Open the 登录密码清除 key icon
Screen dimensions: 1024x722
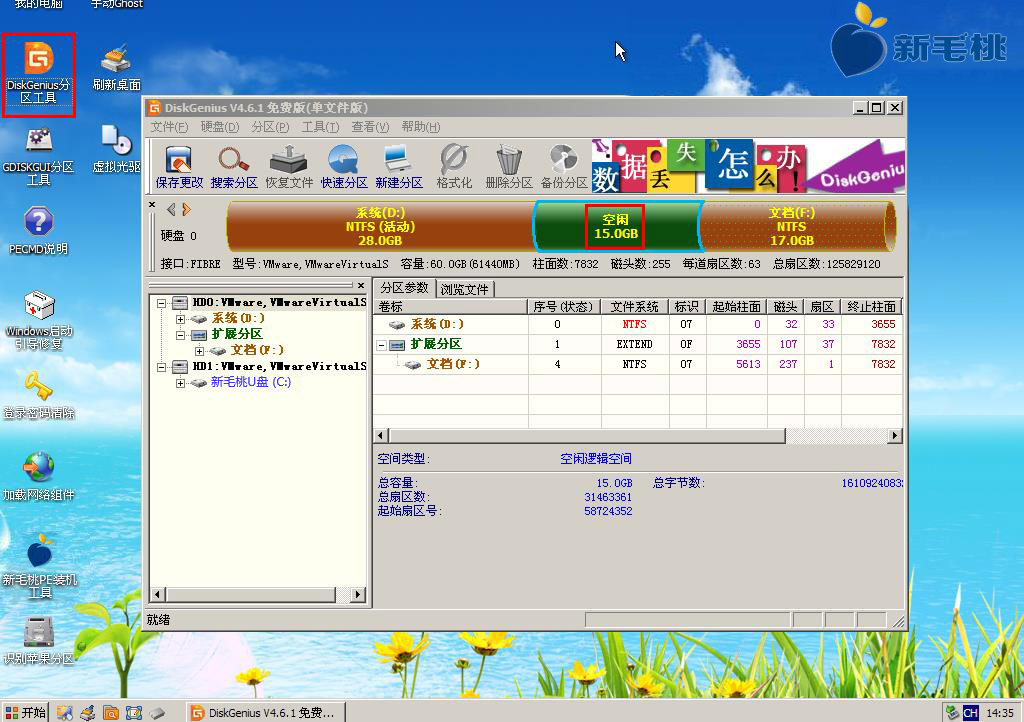(x=39, y=396)
